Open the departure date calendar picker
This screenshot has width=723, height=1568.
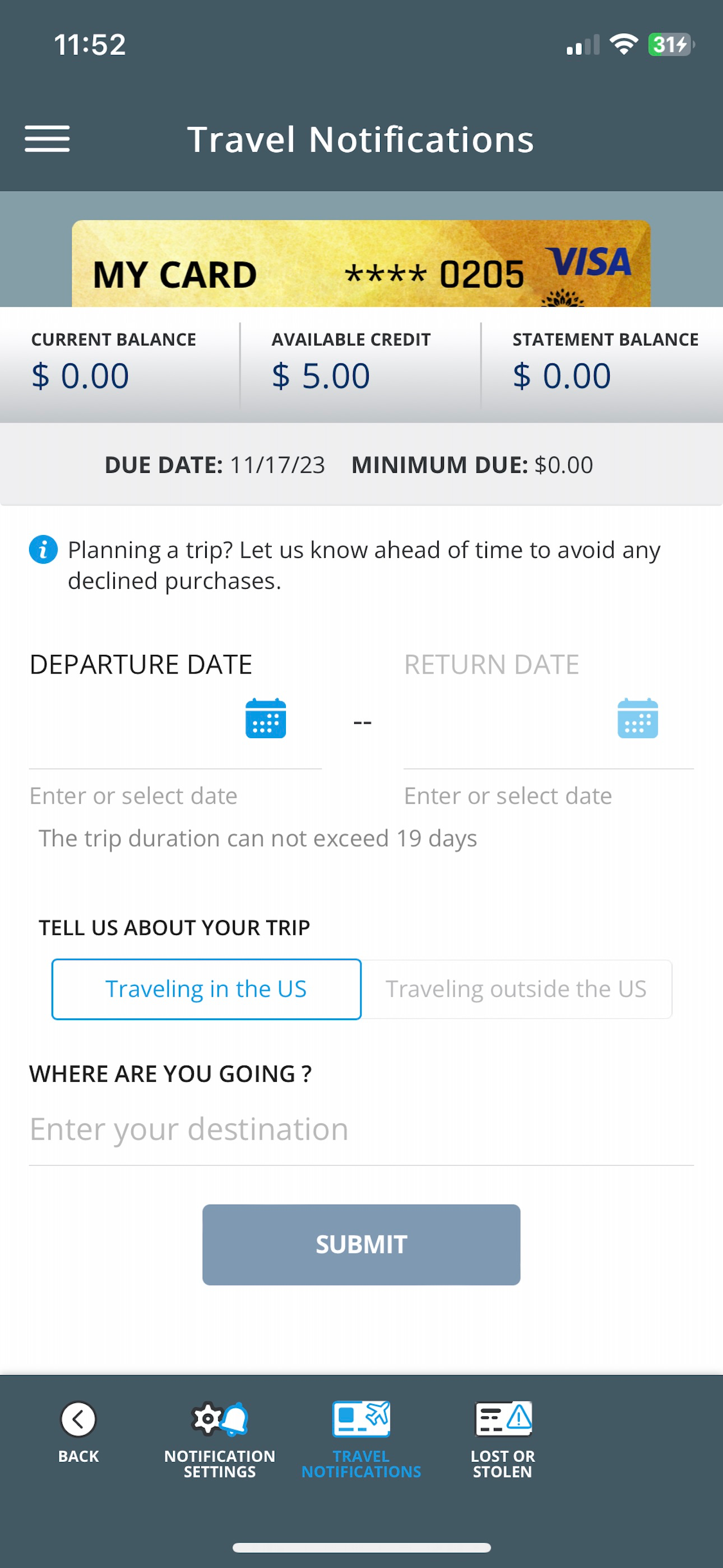click(265, 718)
